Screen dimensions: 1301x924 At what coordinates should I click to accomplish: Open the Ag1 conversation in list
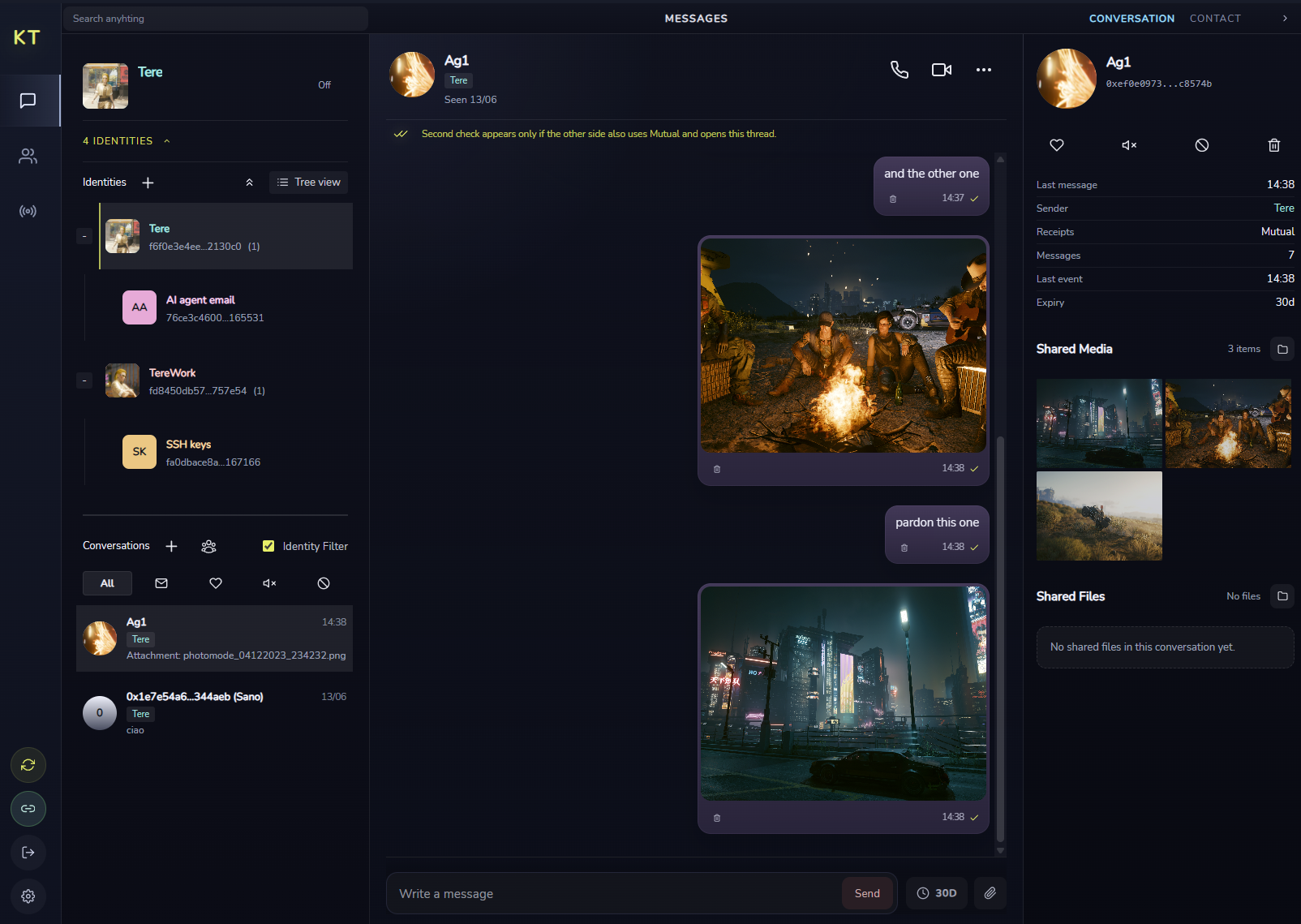214,638
